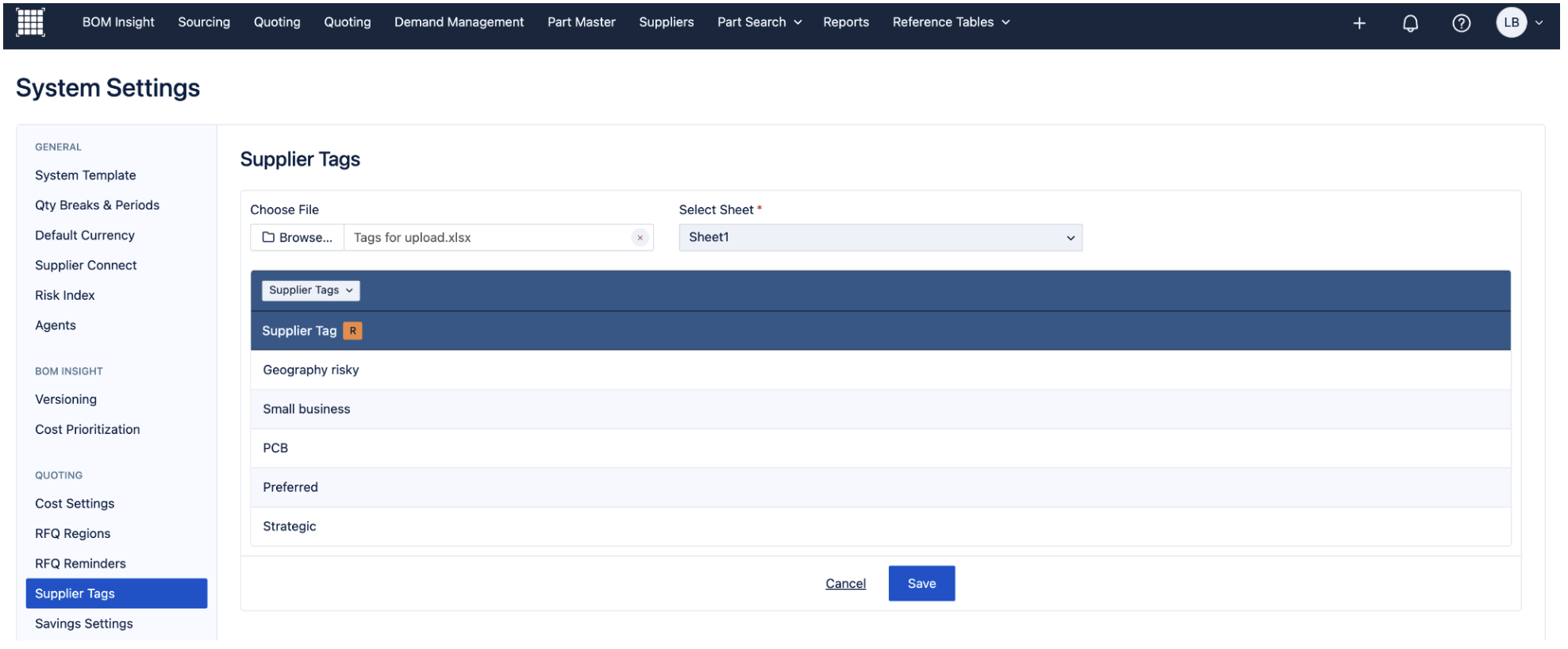Viewport: 1568px width, 649px height.
Task: Open the notifications bell
Action: 1409,23
